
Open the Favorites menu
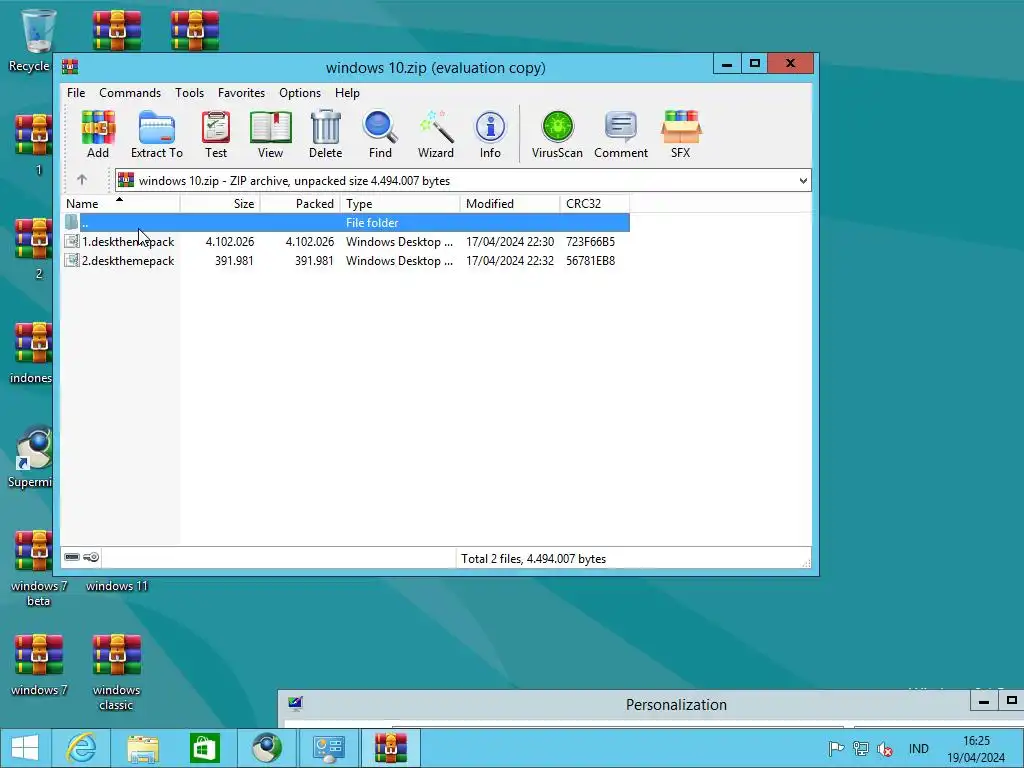coord(241,93)
